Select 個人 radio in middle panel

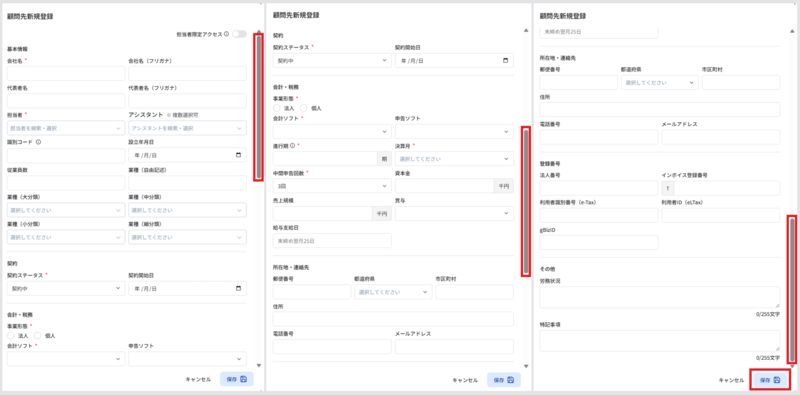(x=305, y=108)
